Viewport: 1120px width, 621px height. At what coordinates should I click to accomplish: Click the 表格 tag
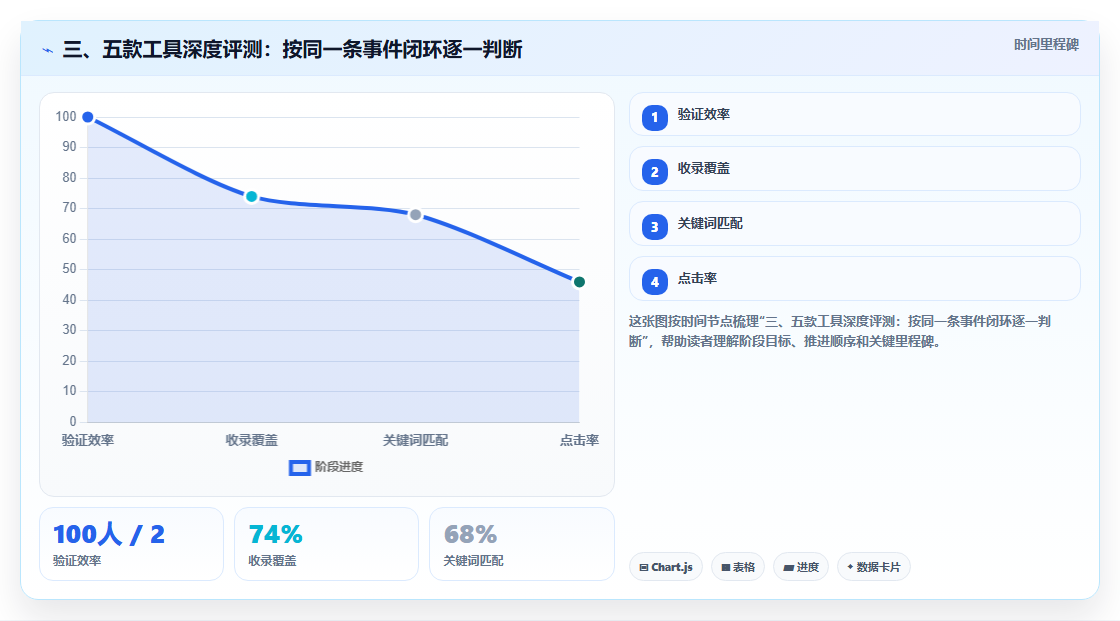click(x=738, y=567)
